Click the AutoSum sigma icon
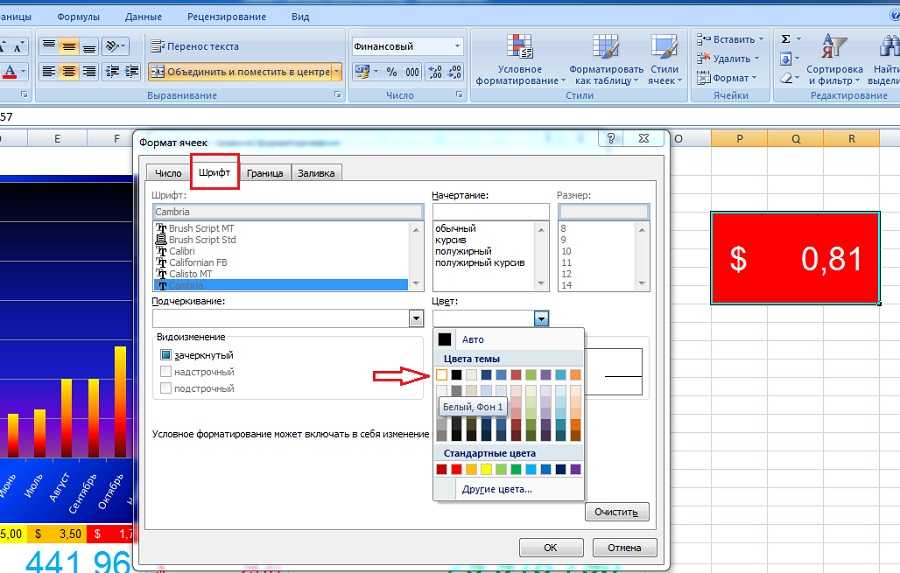Screen dimensions: 900x573 coord(786,39)
